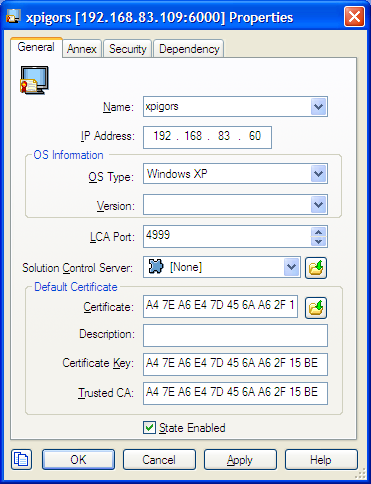The height and width of the screenshot is (484, 371).
Task: Expand the Name dropdown
Action: pos(318,107)
